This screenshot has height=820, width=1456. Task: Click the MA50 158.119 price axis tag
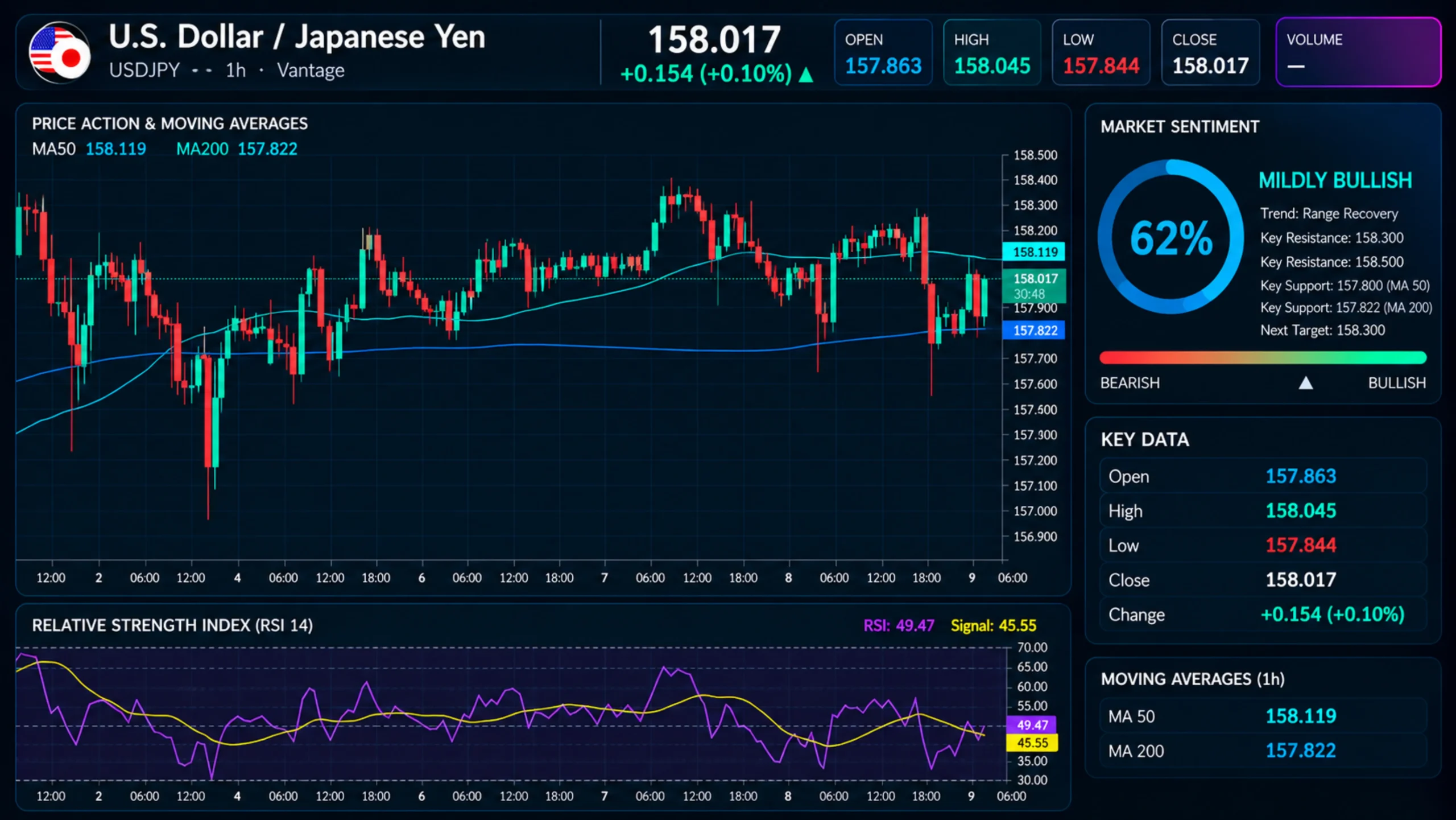pyautogui.click(x=1033, y=252)
